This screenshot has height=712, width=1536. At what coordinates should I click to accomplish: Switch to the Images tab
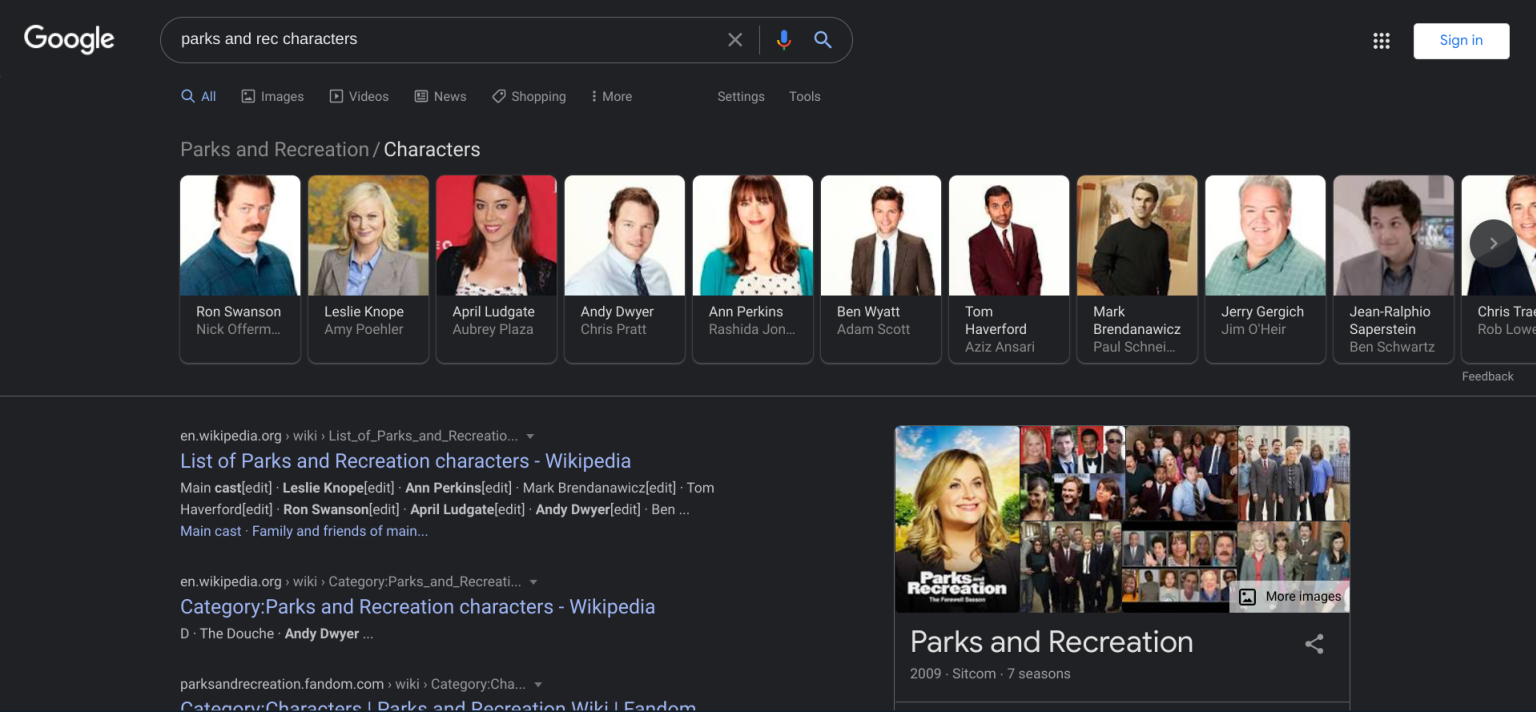pyautogui.click(x=272, y=97)
